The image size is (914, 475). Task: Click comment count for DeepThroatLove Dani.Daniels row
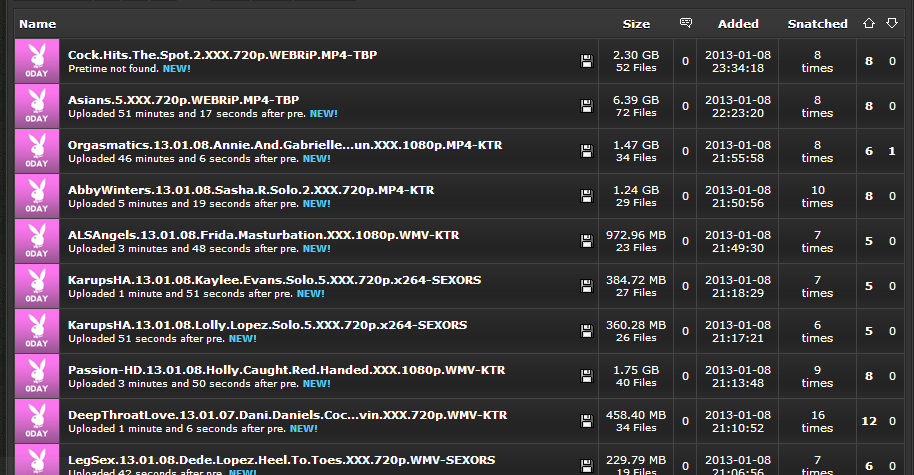pos(685,421)
